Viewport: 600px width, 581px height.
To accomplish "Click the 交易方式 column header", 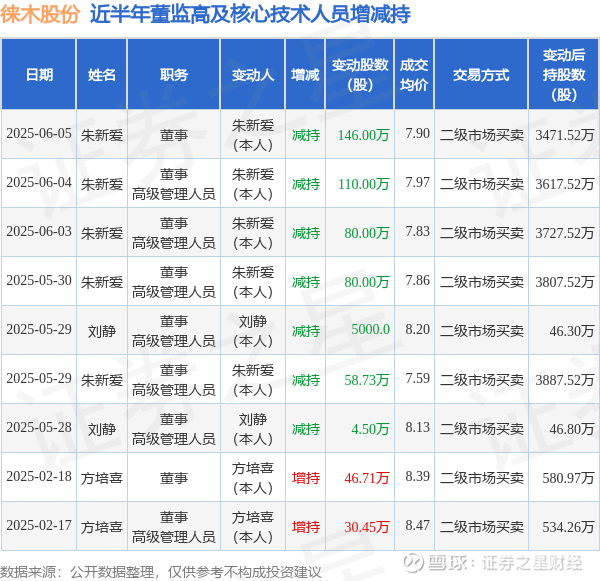I will tap(481, 75).
